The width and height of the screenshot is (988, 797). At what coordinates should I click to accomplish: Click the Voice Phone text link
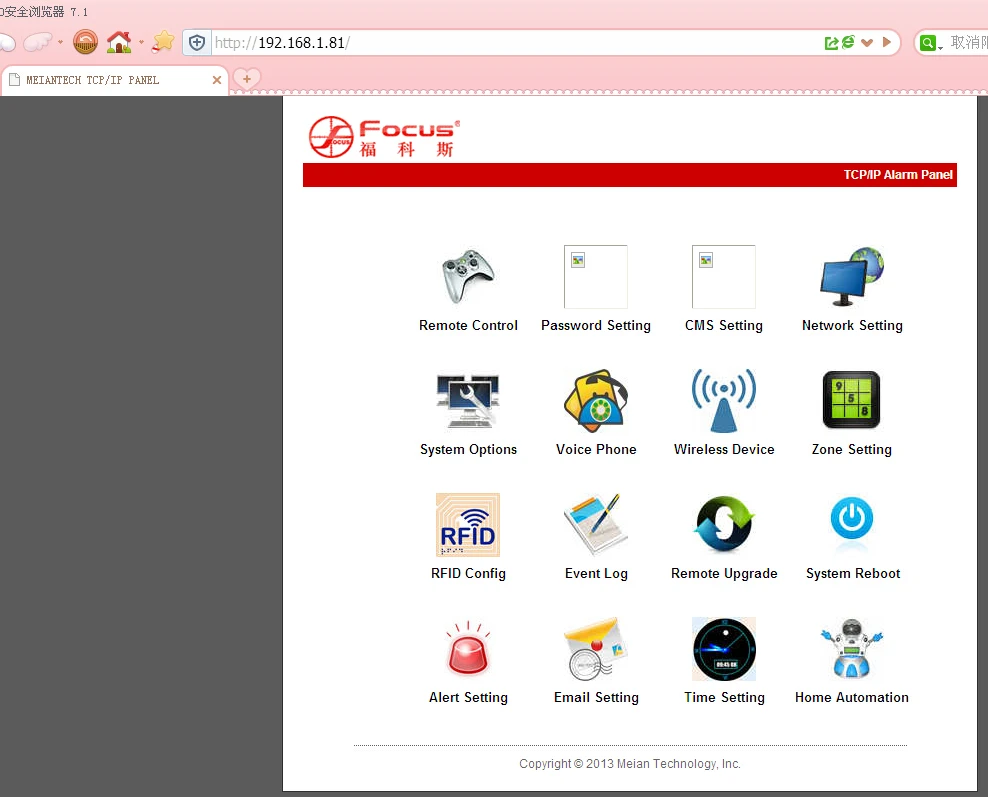pos(595,450)
